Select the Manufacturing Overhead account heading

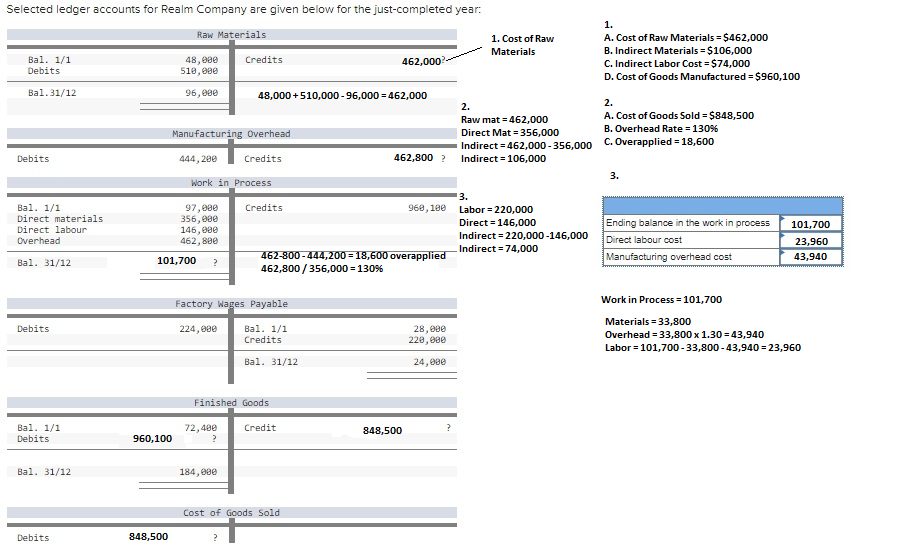[x=231, y=134]
